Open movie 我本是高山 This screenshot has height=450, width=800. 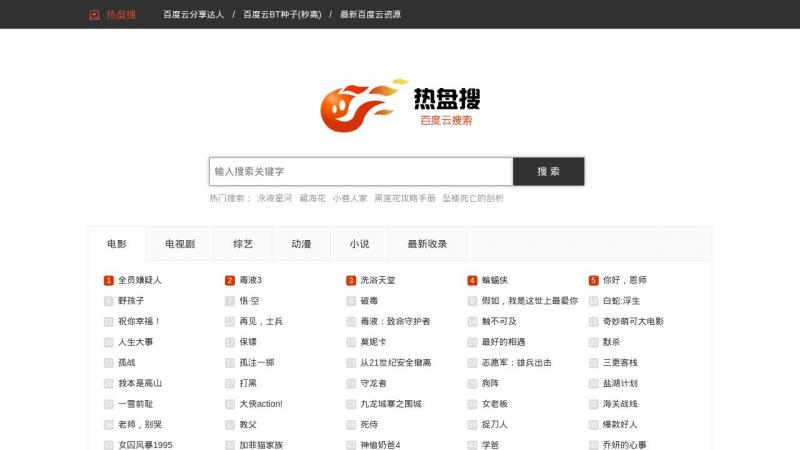pyautogui.click(x=140, y=383)
